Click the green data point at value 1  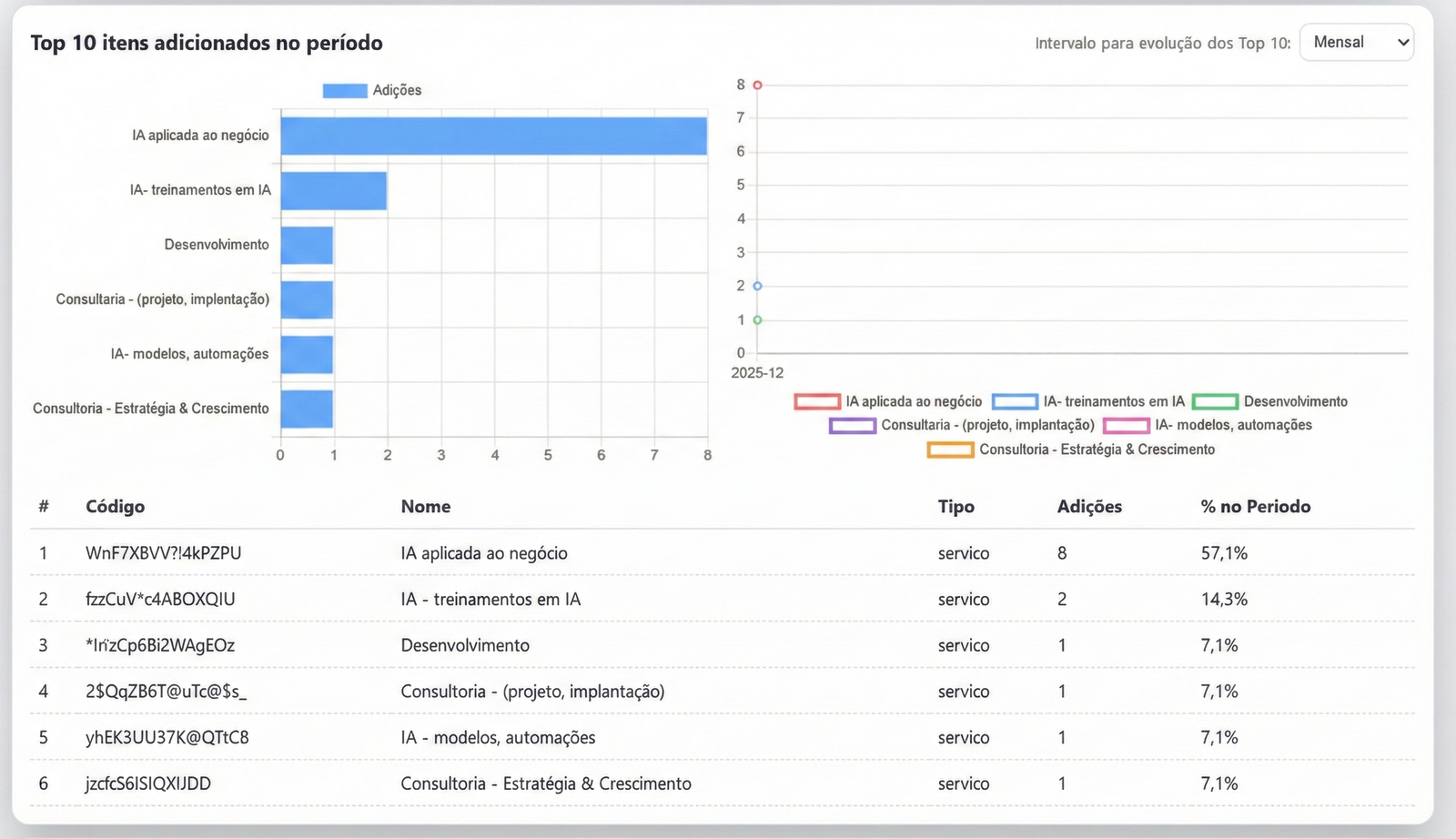tap(757, 320)
